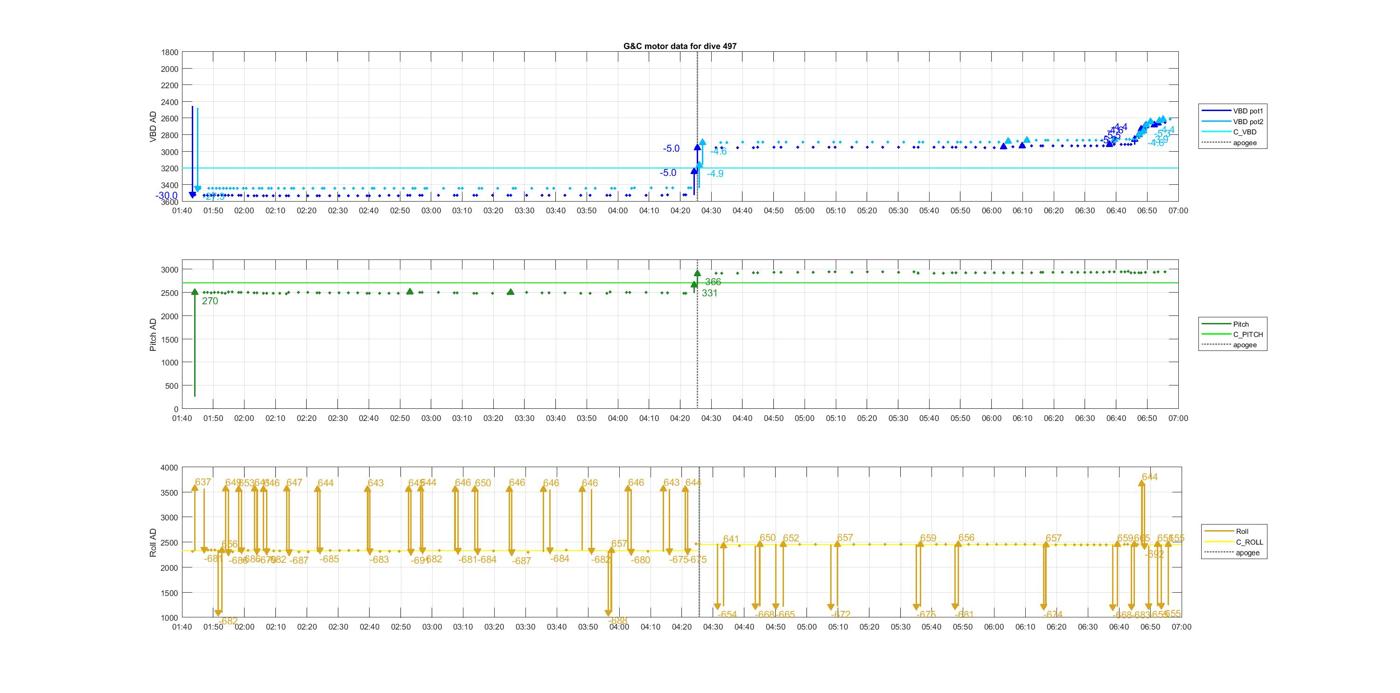The image size is (1400, 693).
Task: Click the 1800 tick on the VBD axis
Action: 170,52
